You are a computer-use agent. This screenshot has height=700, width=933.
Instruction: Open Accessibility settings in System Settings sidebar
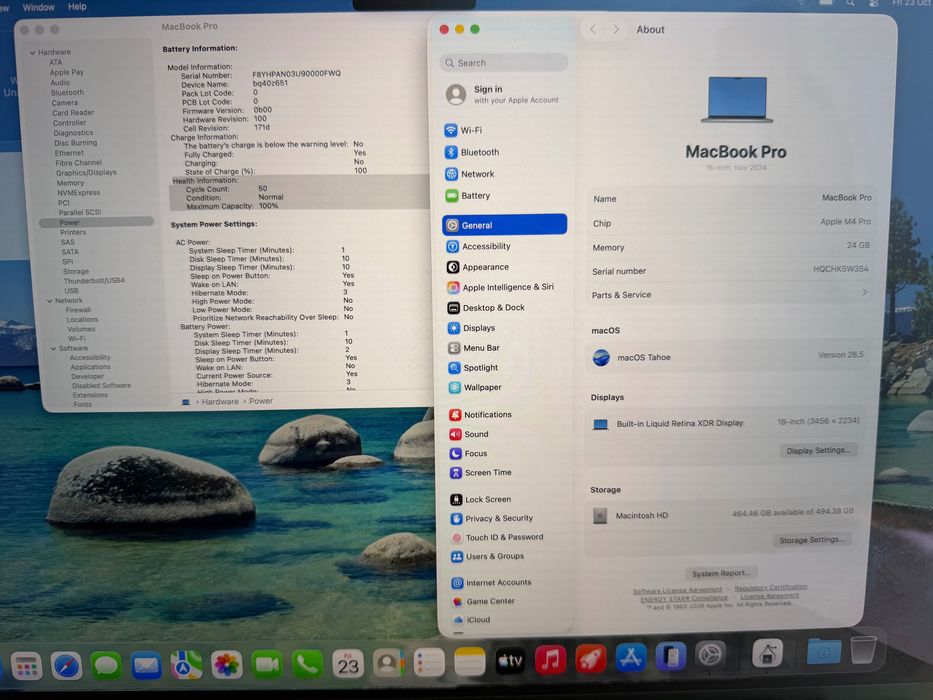478,246
